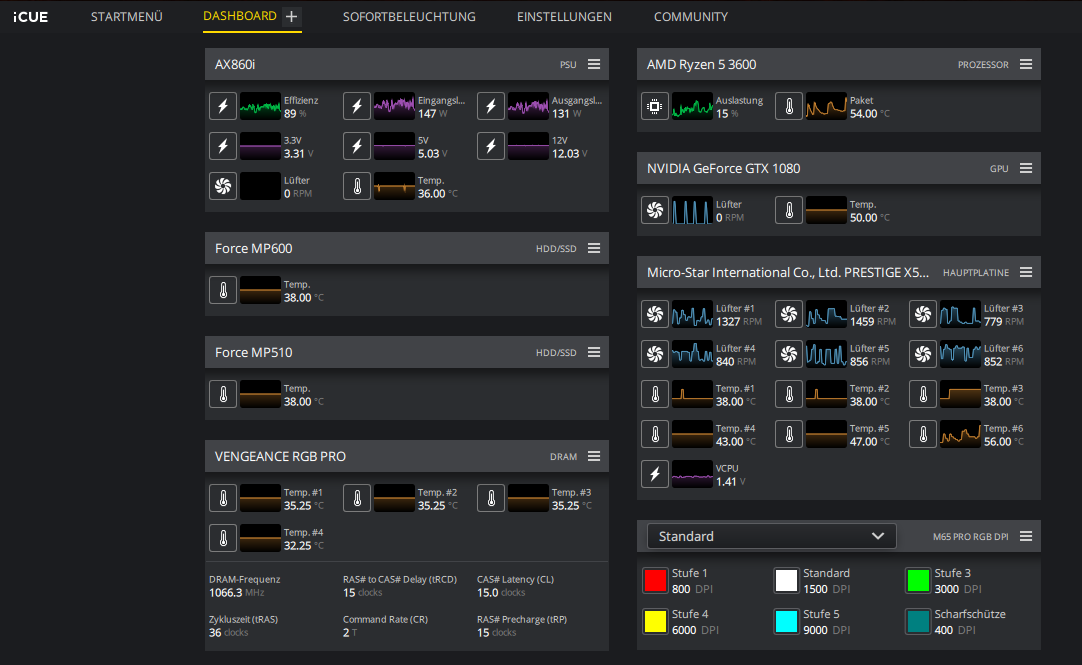
Task: Add a new dashboard with plus button
Action: click(292, 17)
